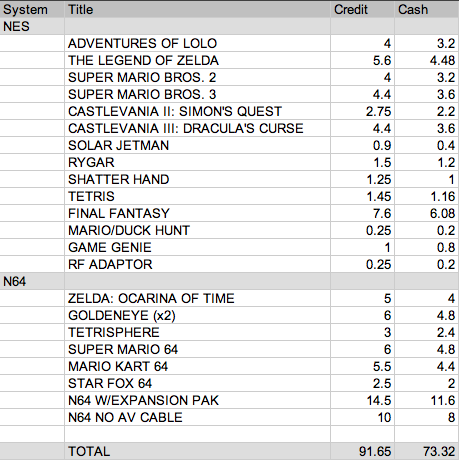Select total credit value 91.65
The width and height of the screenshot is (459, 460).
tap(362, 451)
